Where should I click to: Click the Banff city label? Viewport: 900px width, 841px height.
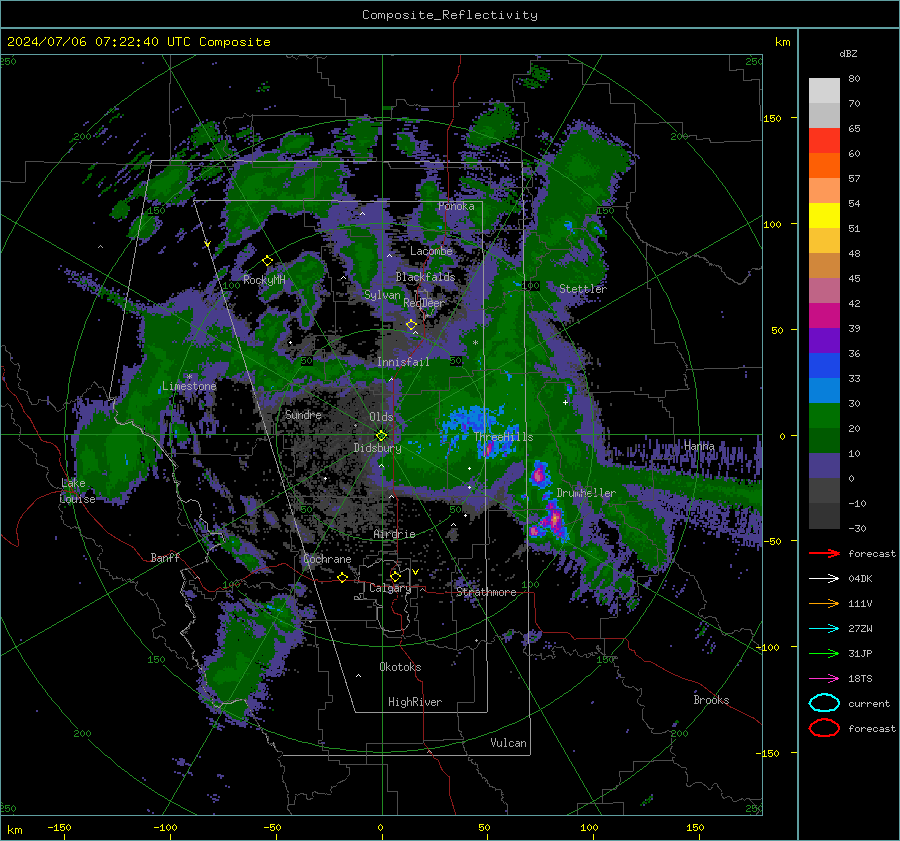165,557
